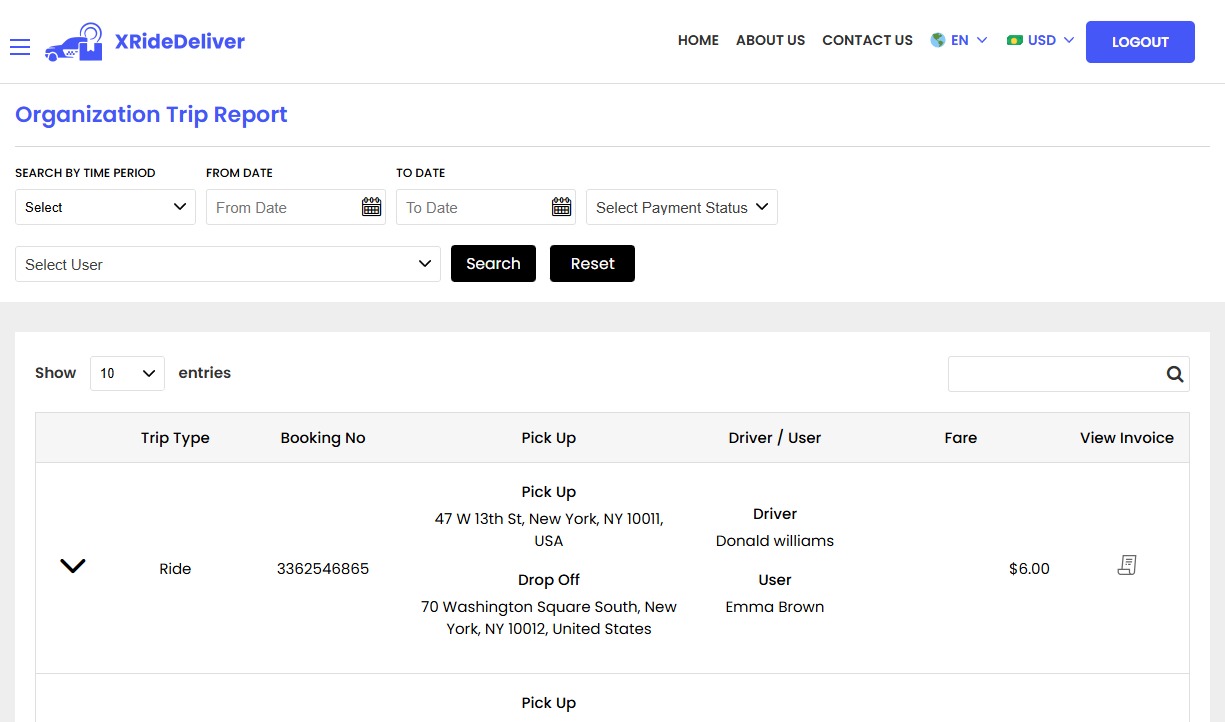
Task: Open the From Date calendar icon
Action: (x=371, y=207)
